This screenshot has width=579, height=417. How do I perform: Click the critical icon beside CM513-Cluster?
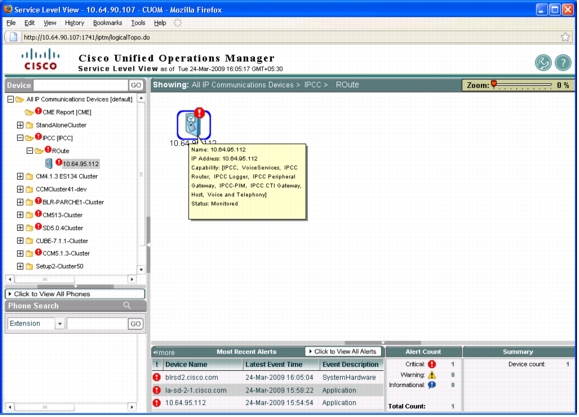pos(38,214)
